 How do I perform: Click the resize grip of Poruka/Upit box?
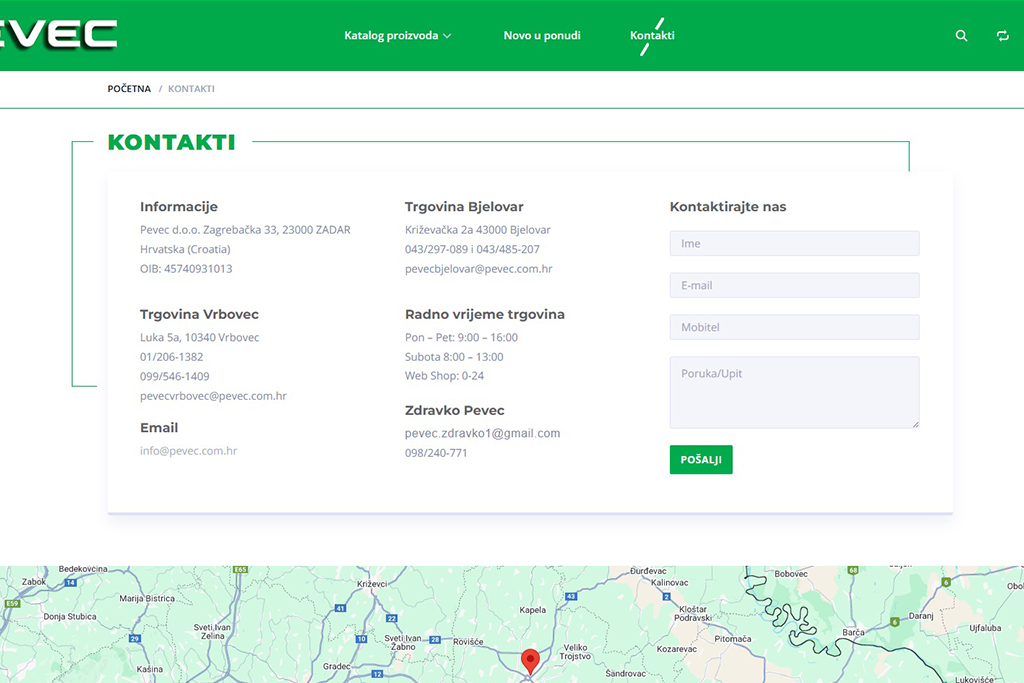(915, 423)
